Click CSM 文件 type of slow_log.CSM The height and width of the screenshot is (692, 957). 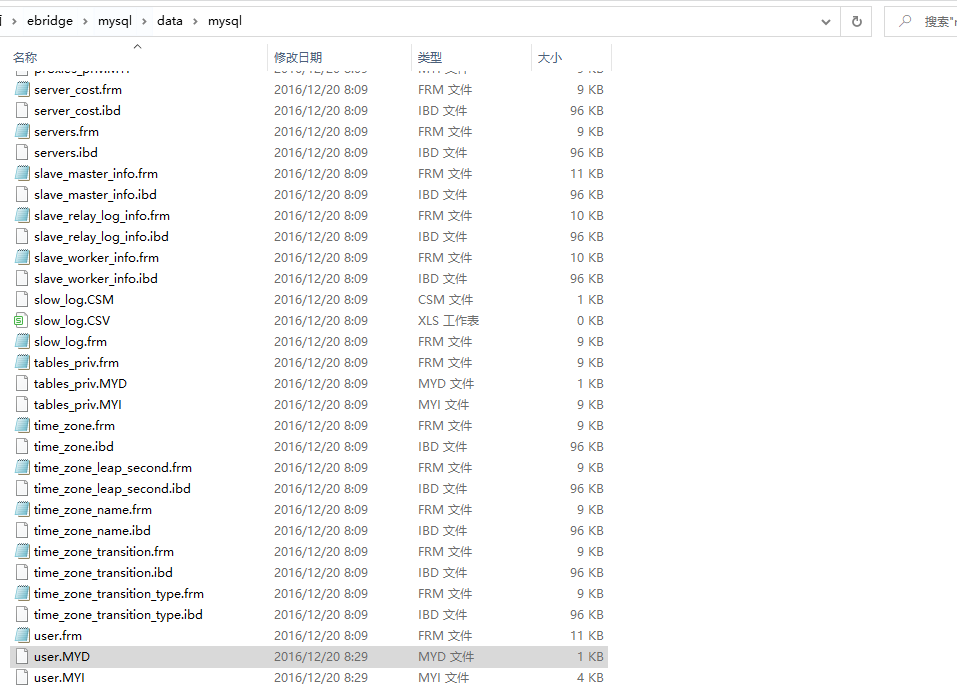coord(445,300)
